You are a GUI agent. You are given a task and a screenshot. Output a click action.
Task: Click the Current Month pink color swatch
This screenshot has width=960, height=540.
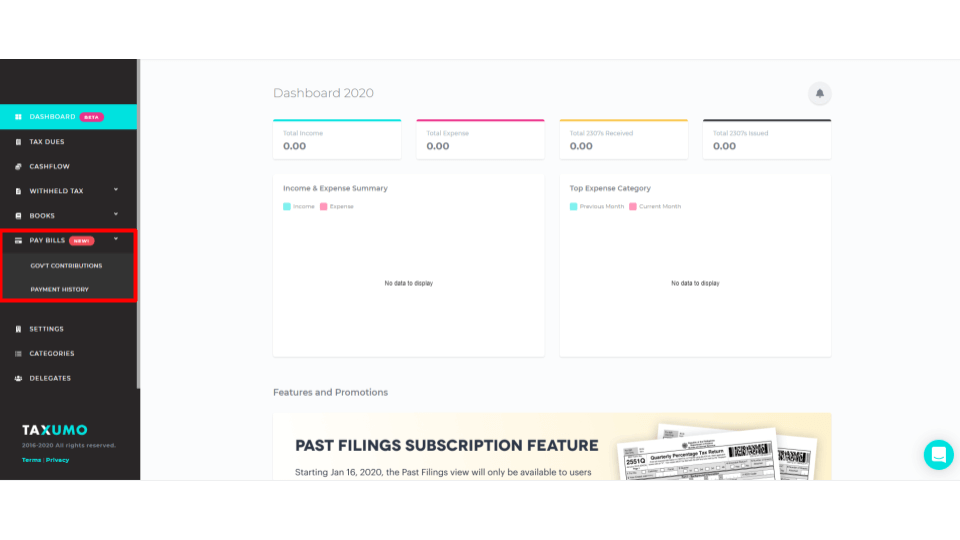point(633,207)
